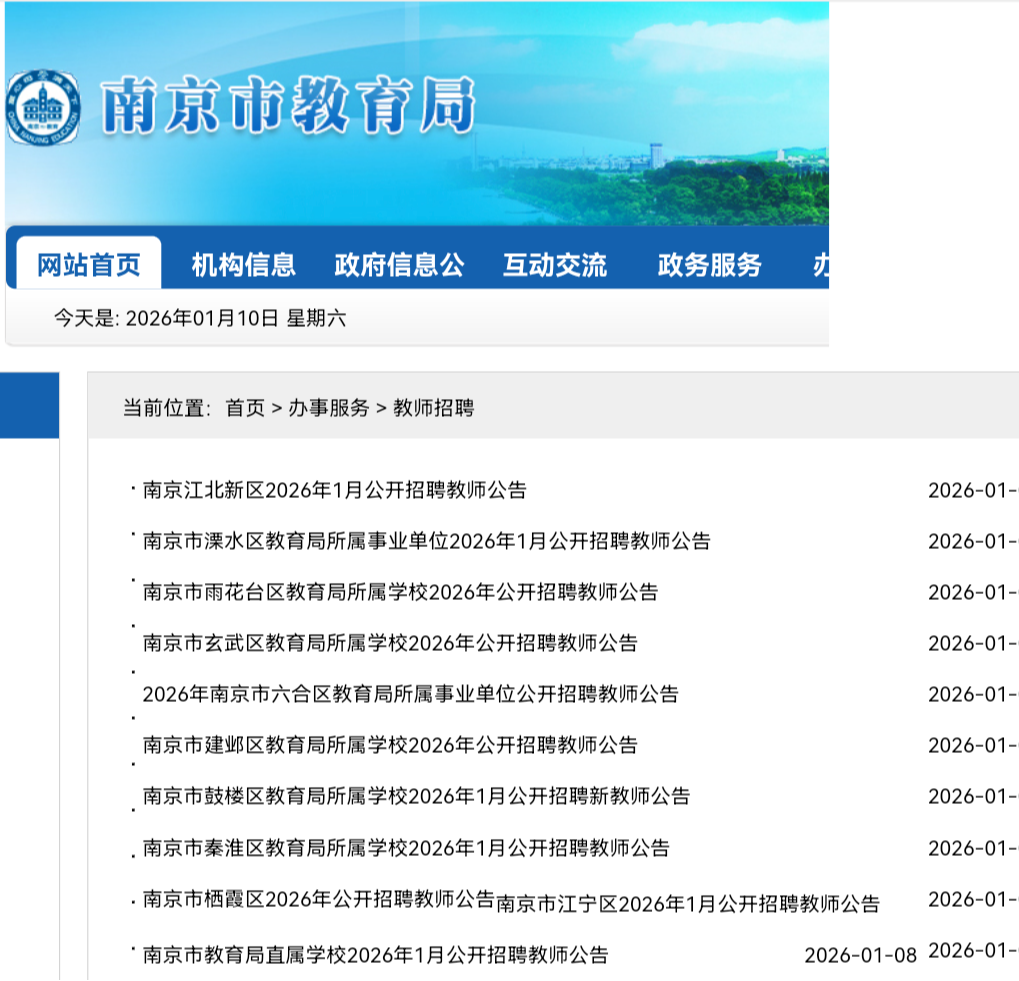Open the 网站首页 tab
Viewport: 1019px width, 981px height.
(88, 265)
